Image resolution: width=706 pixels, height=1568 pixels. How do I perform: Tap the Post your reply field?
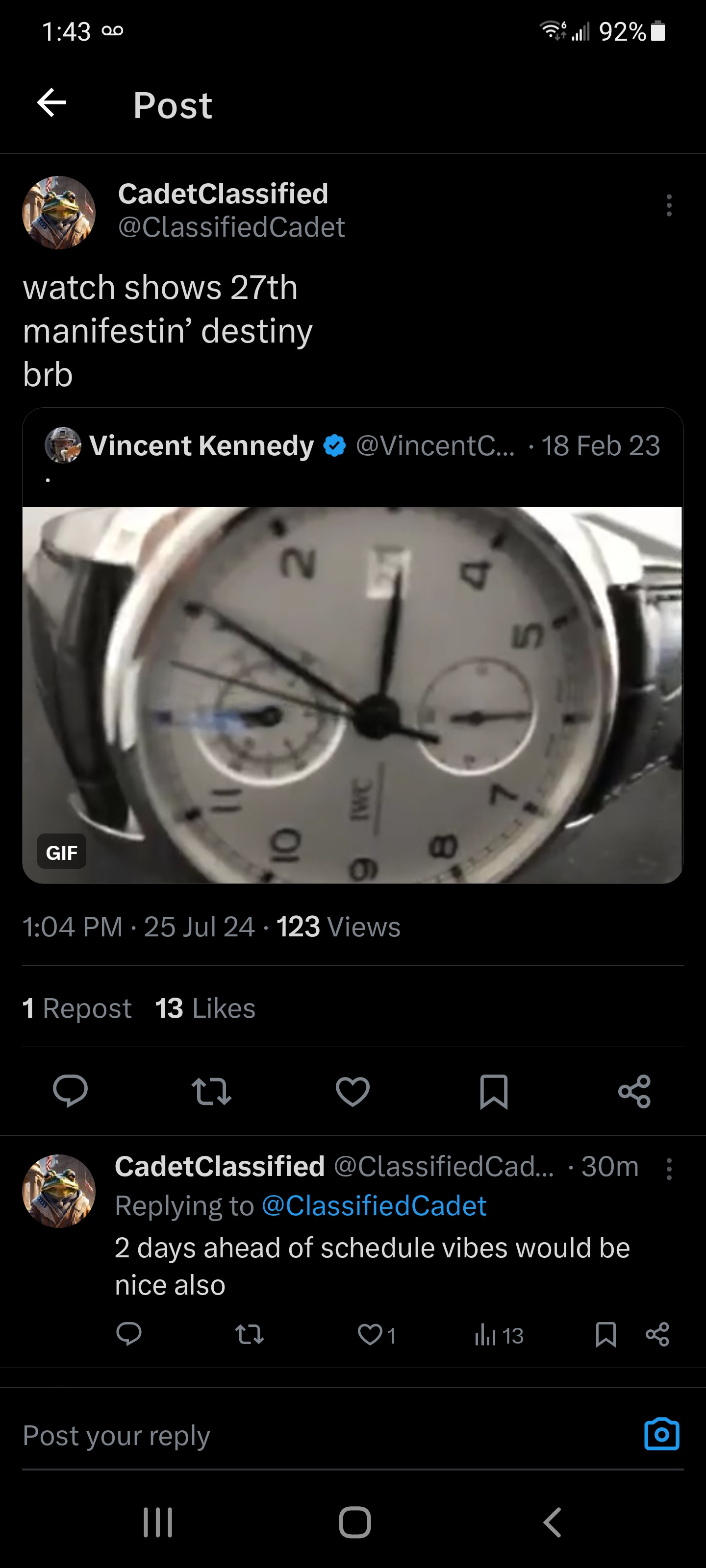(x=304, y=1435)
